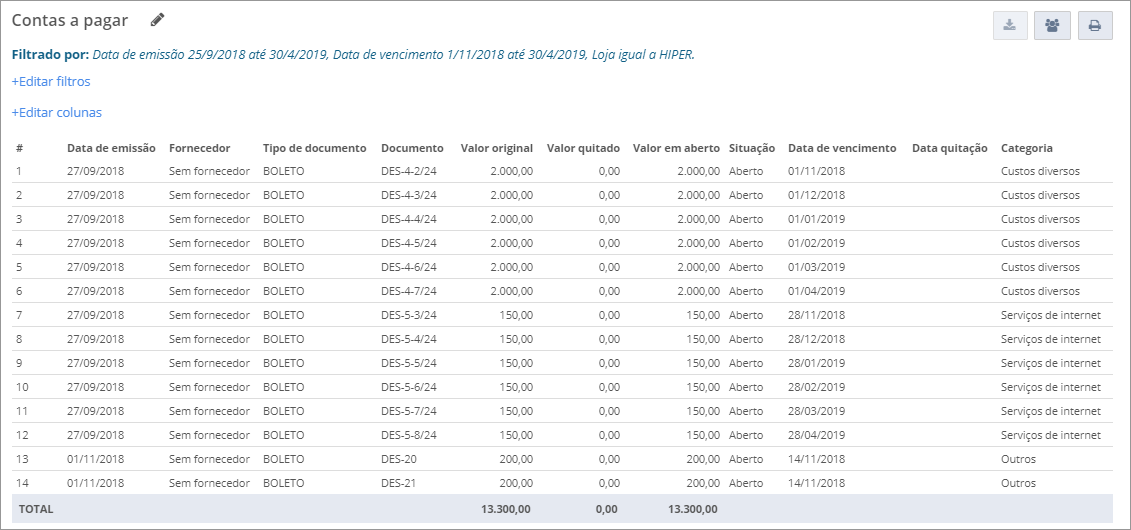
Task: Click the Valor original column header
Action: click(x=497, y=148)
